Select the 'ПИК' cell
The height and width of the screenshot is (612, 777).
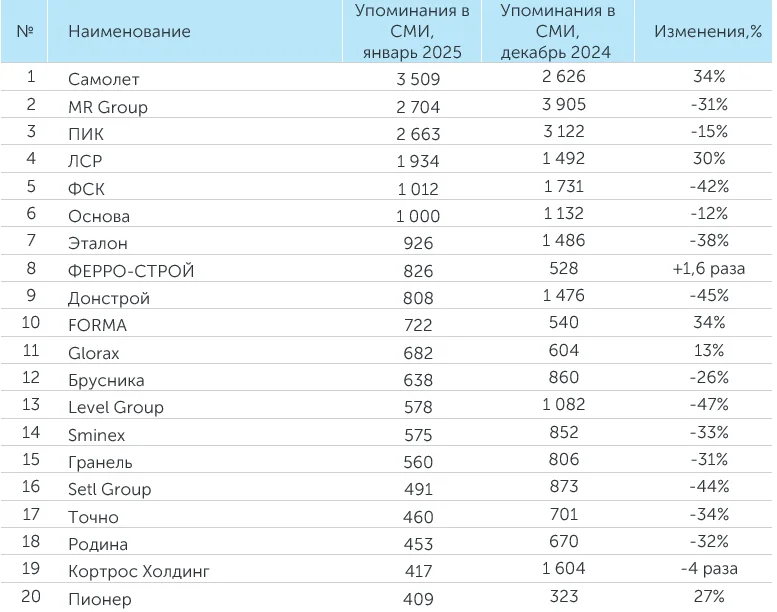tap(86, 134)
